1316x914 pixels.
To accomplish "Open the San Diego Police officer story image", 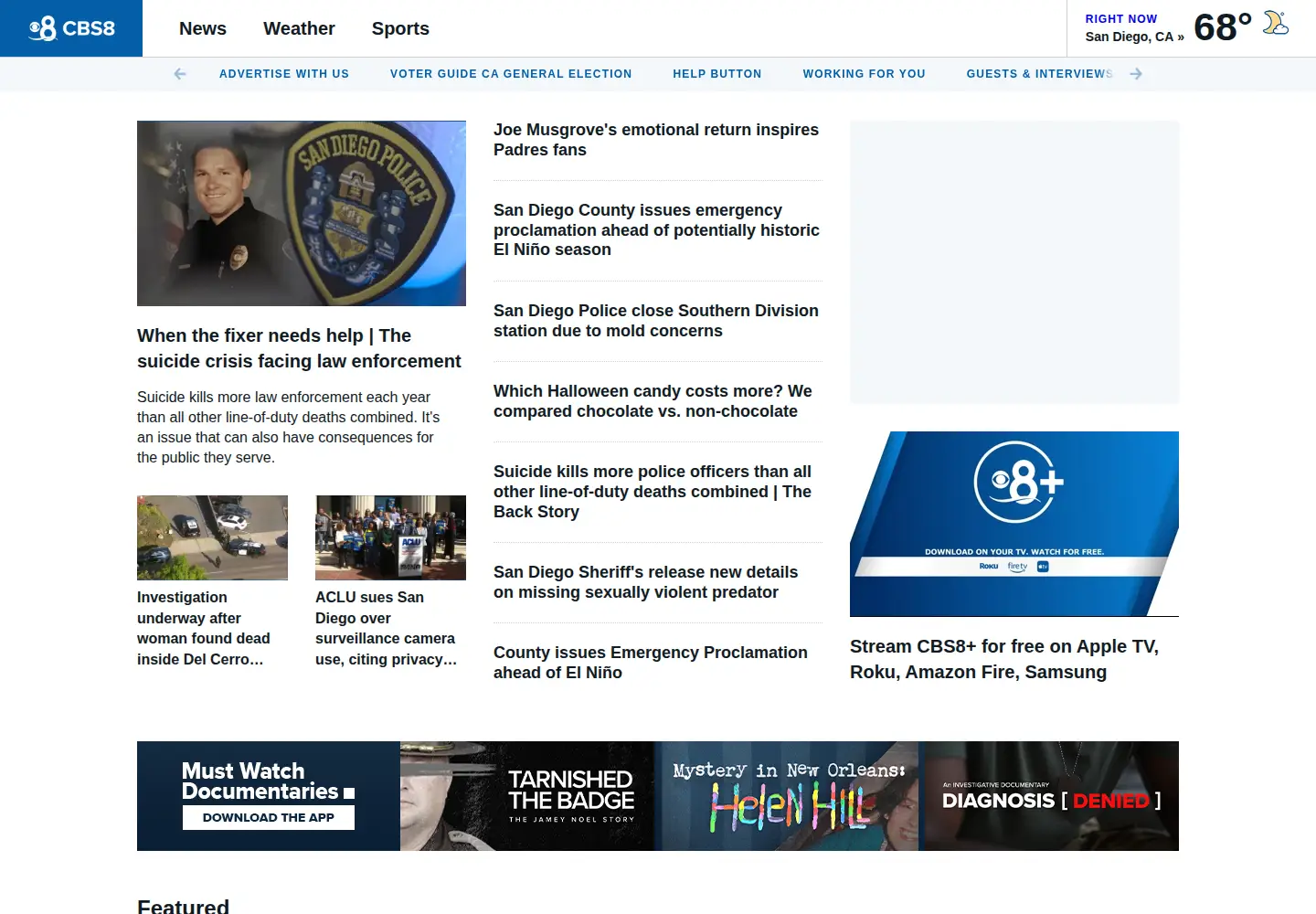I will point(302,213).
